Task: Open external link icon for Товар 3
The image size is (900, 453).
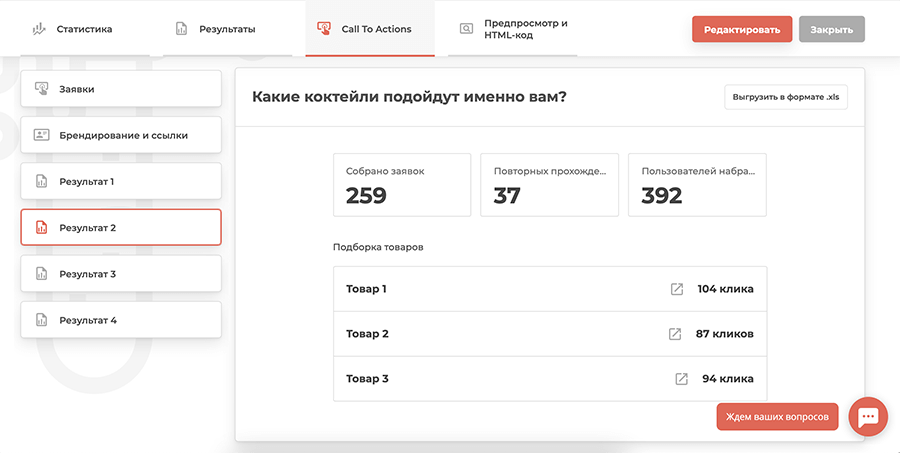Action: (681, 379)
